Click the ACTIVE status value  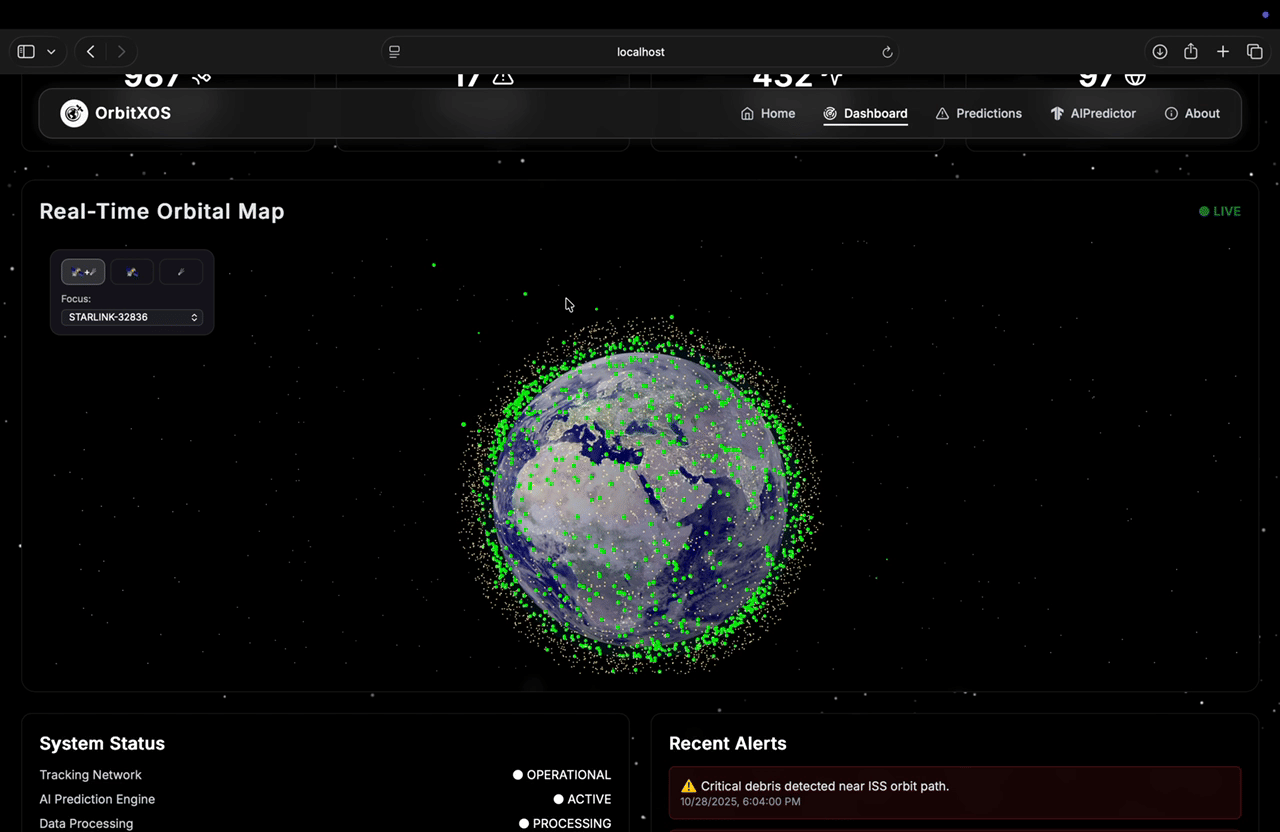tap(582, 799)
